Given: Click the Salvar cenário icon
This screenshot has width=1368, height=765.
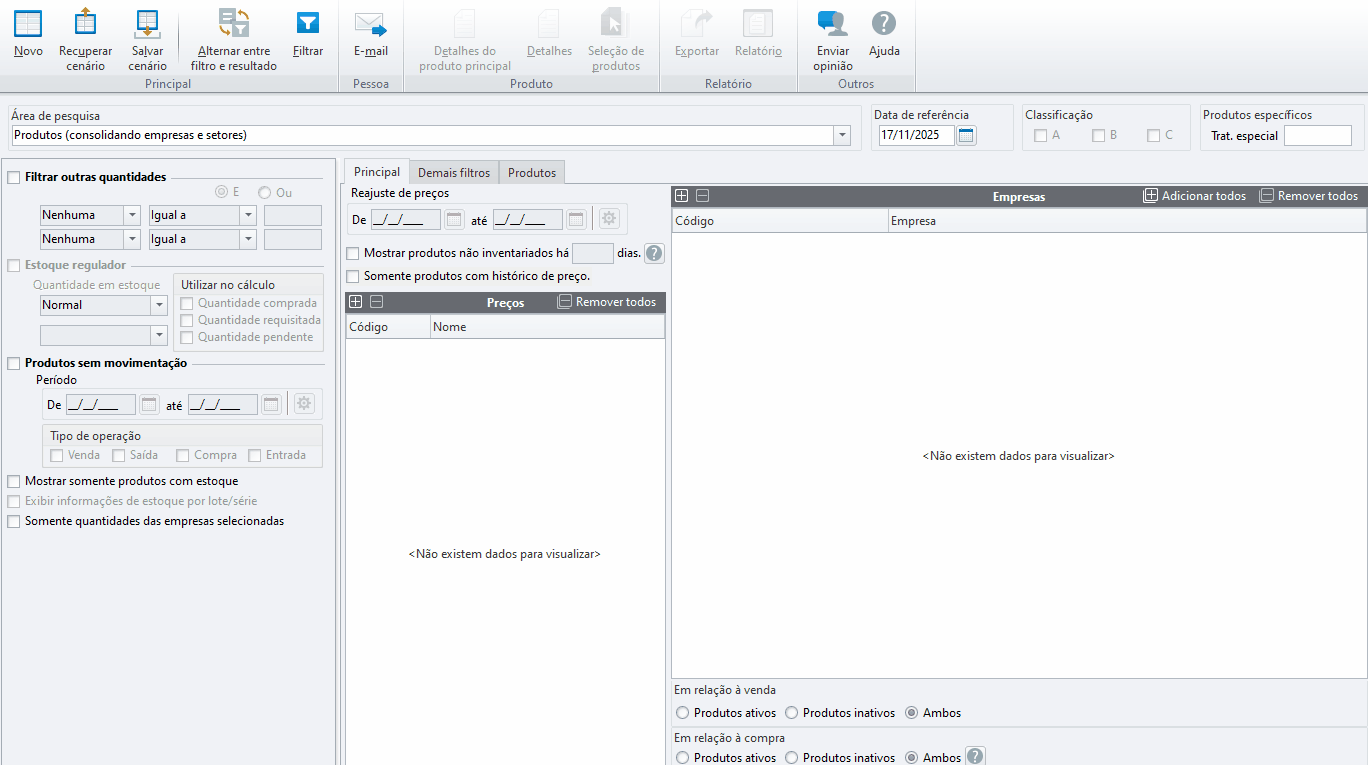Looking at the screenshot, I should point(147,24).
